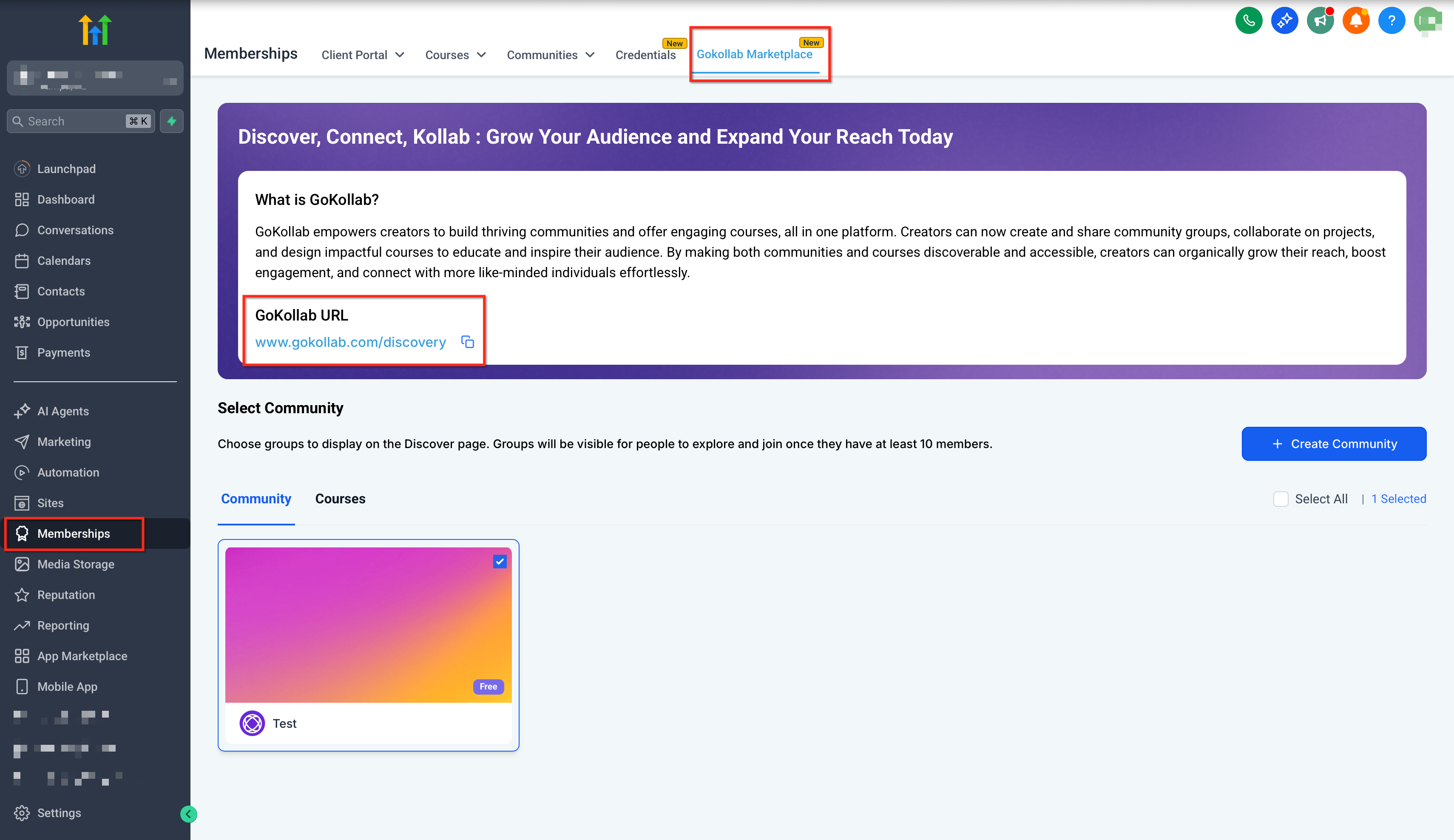Viewport: 1454px width, 840px height.
Task: Open the Credentials tab
Action: coord(645,55)
